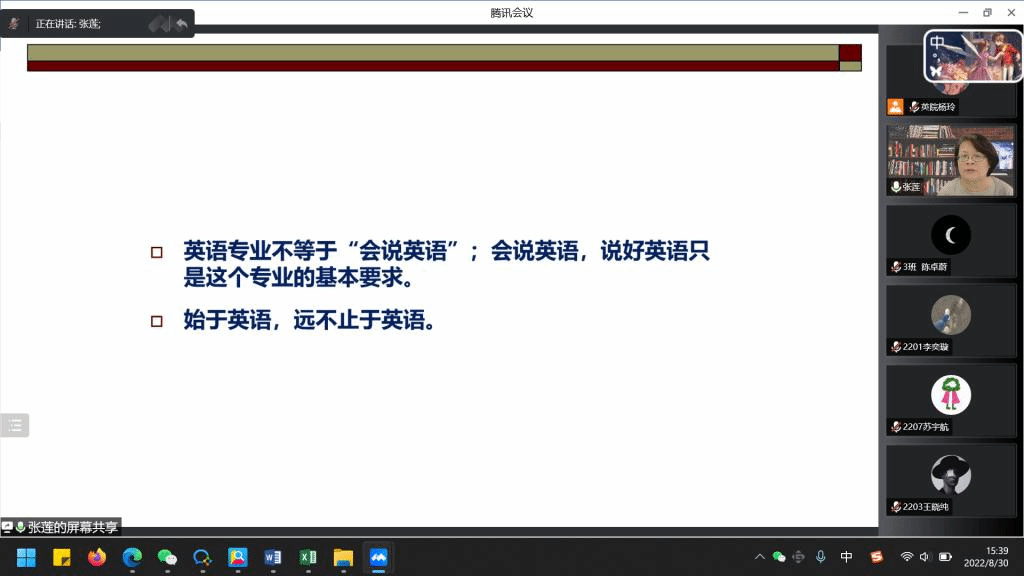This screenshot has width=1024, height=576.
Task: Open Word from the taskbar
Action: (x=272, y=557)
